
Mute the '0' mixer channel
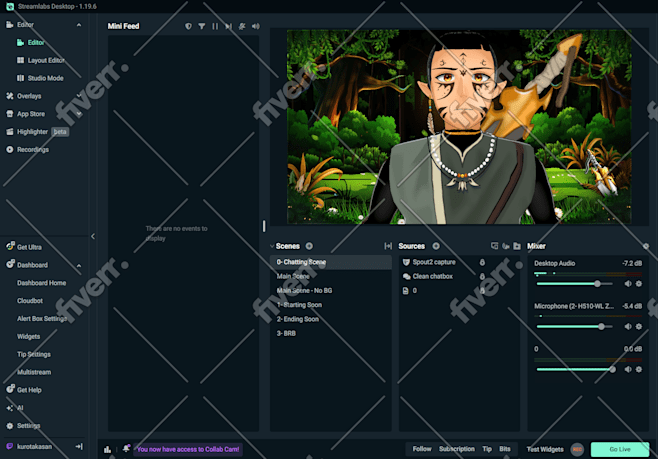coord(628,369)
